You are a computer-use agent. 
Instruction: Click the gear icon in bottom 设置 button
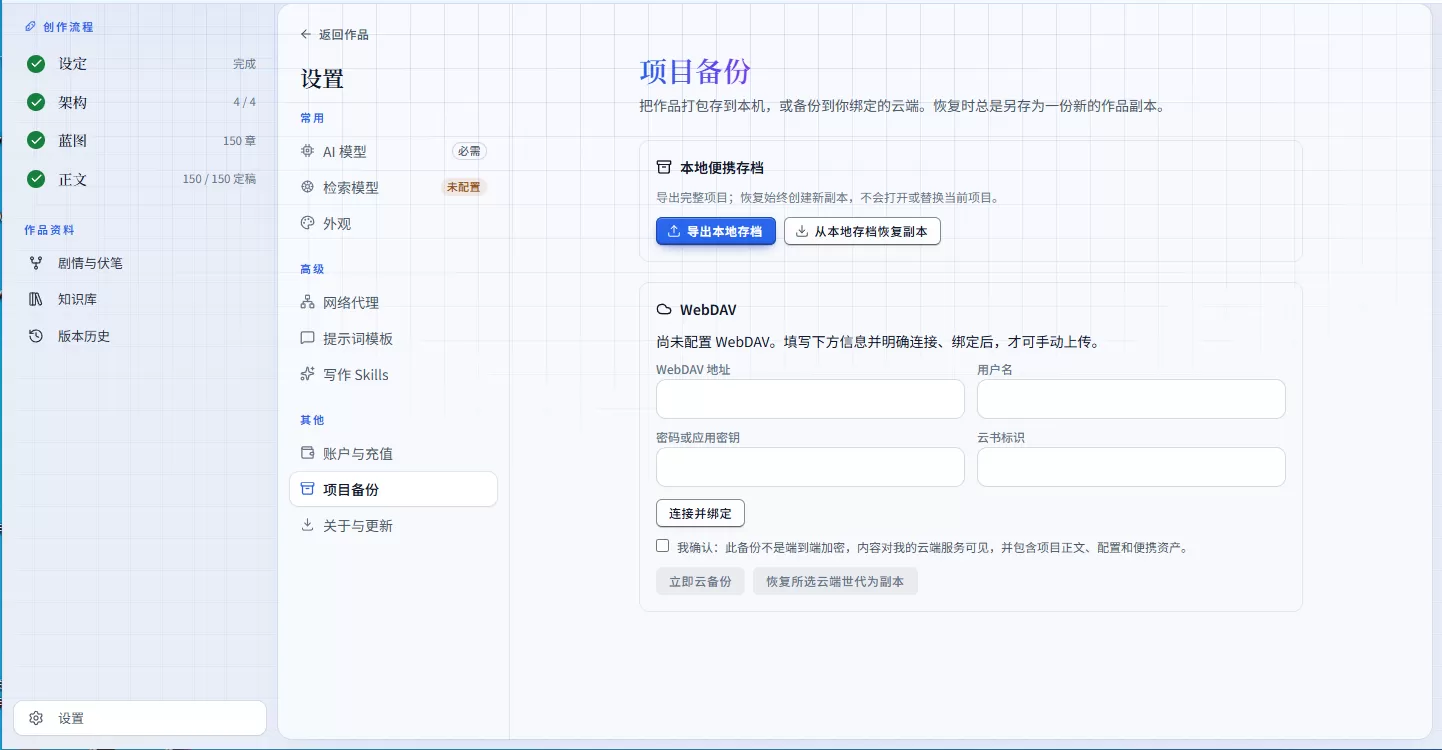pyautogui.click(x=36, y=718)
